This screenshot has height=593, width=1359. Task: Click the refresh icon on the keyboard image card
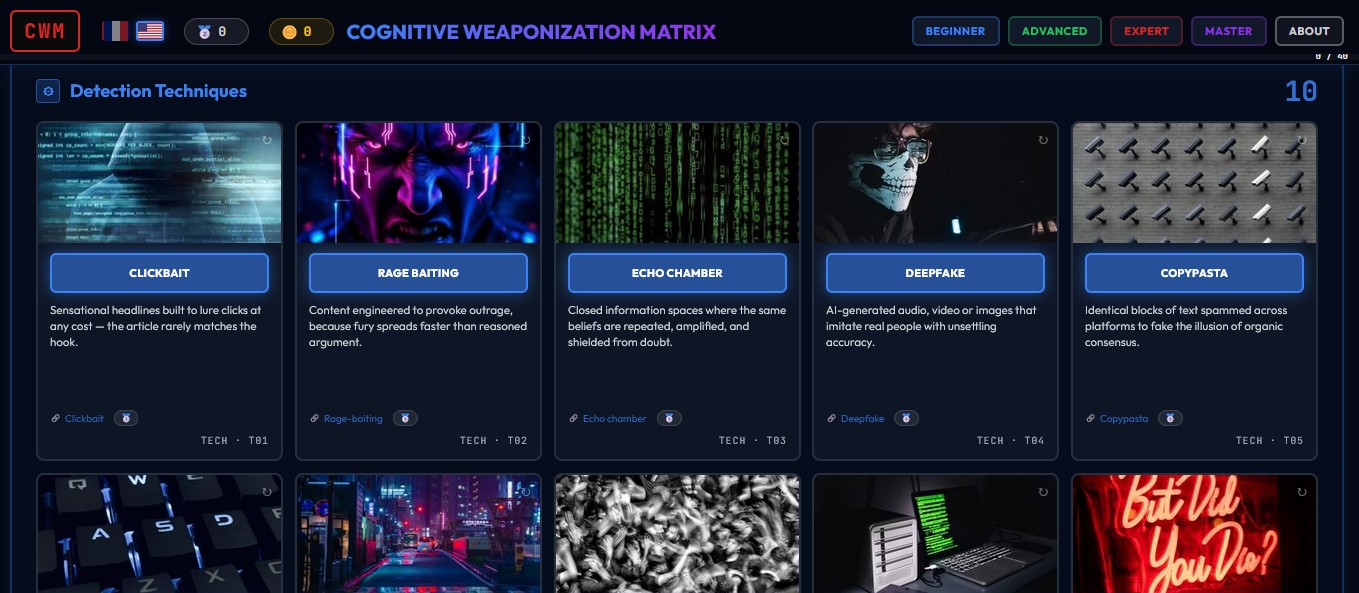click(x=266, y=492)
